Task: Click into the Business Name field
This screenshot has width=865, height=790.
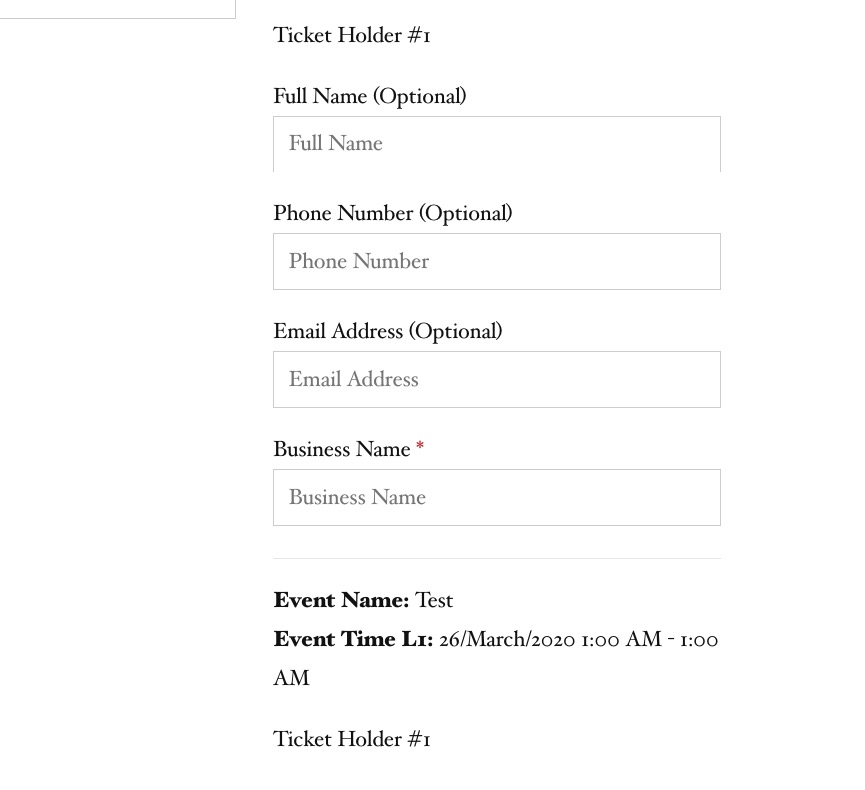Action: (x=496, y=498)
